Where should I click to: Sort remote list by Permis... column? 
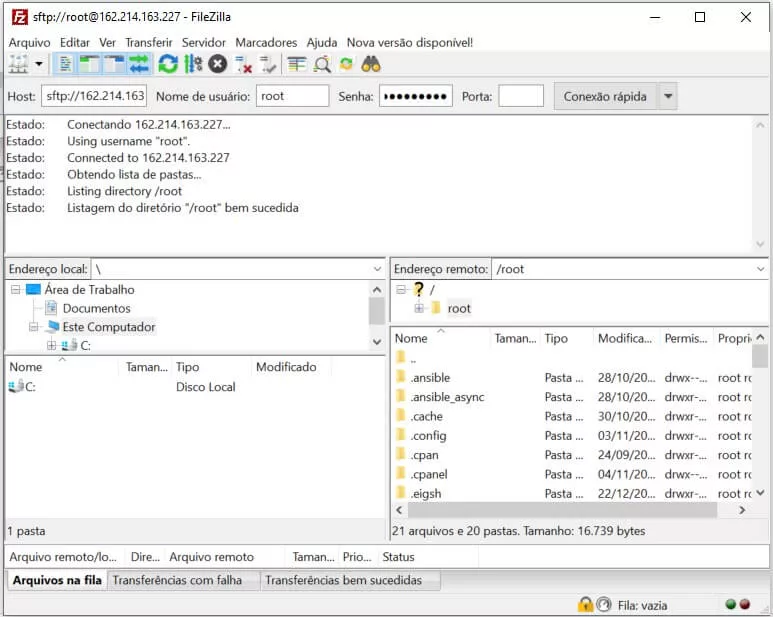click(x=686, y=339)
